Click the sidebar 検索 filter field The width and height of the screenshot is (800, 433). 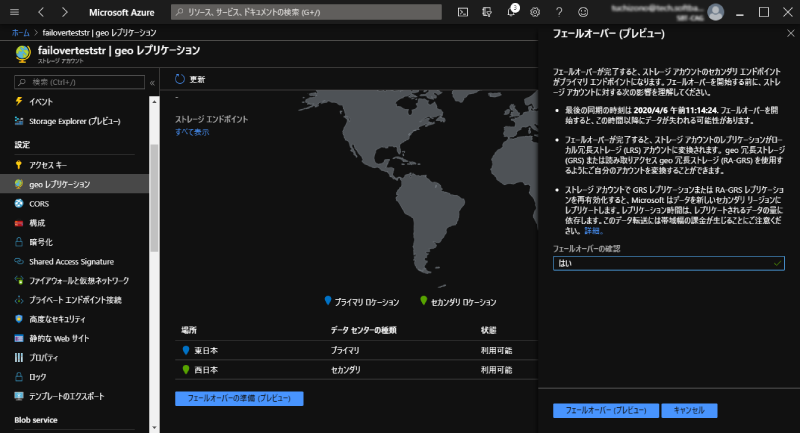pyautogui.click(x=80, y=82)
